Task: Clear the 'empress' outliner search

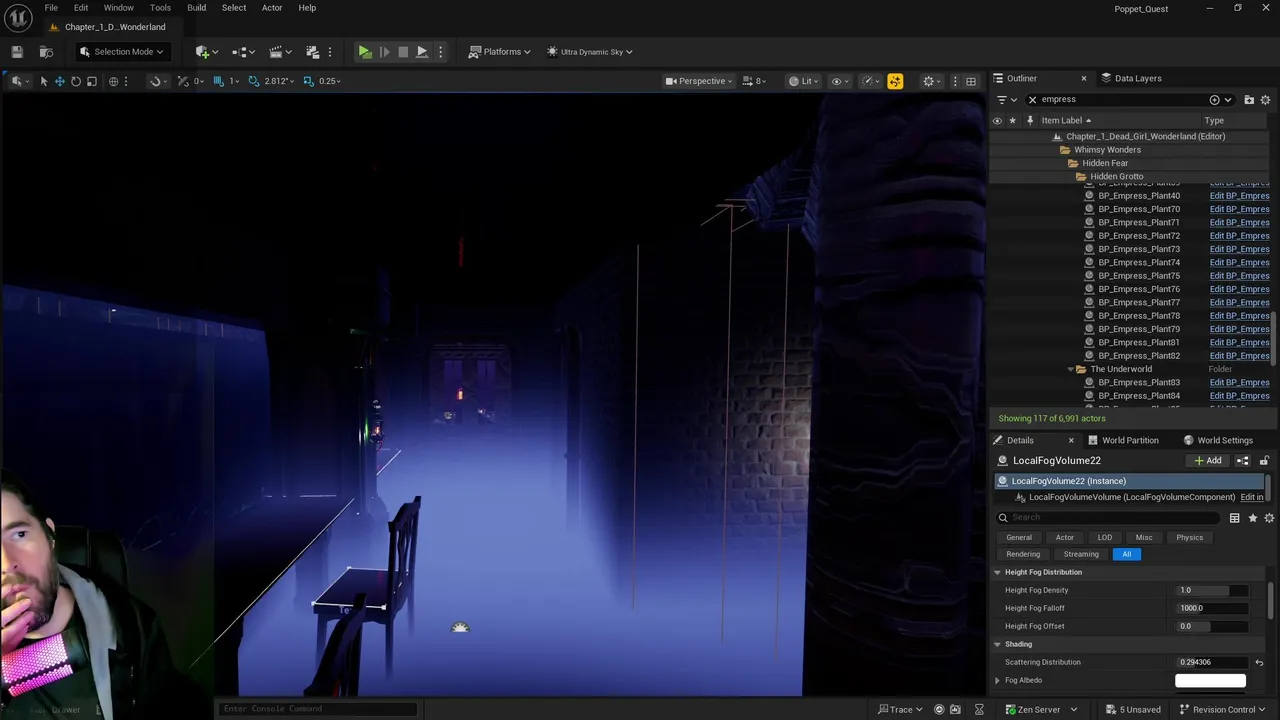Action: coord(1032,100)
